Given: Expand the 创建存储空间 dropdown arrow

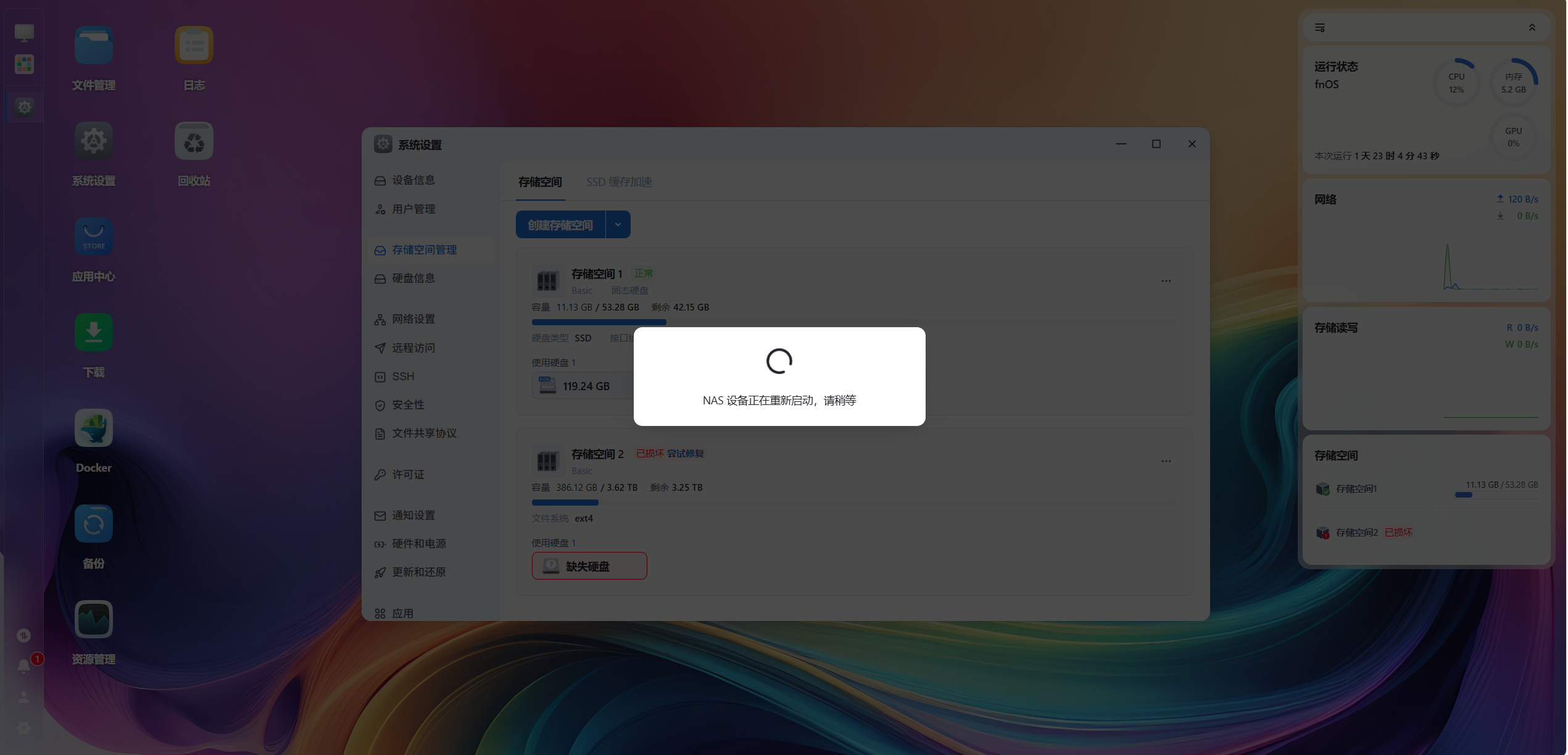Looking at the screenshot, I should pyautogui.click(x=618, y=225).
